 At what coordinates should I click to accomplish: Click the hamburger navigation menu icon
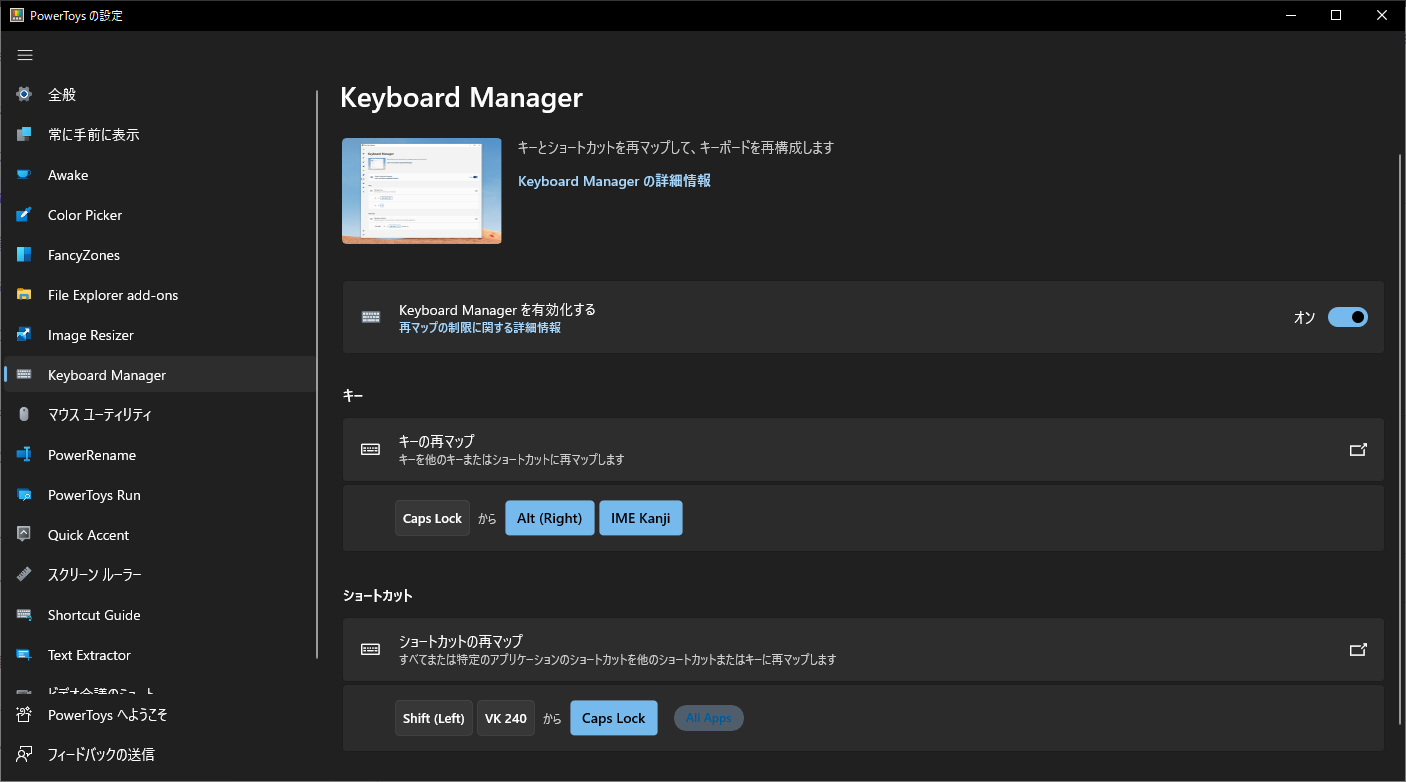25,55
